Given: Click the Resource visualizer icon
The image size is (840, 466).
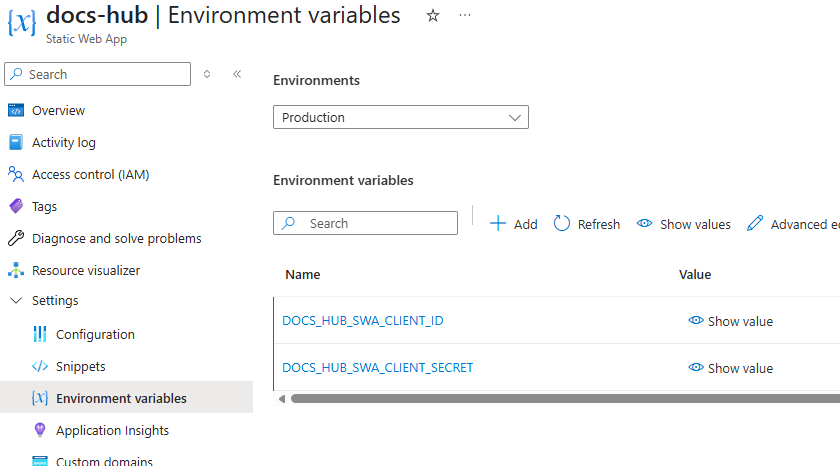Looking at the screenshot, I should [x=16, y=270].
